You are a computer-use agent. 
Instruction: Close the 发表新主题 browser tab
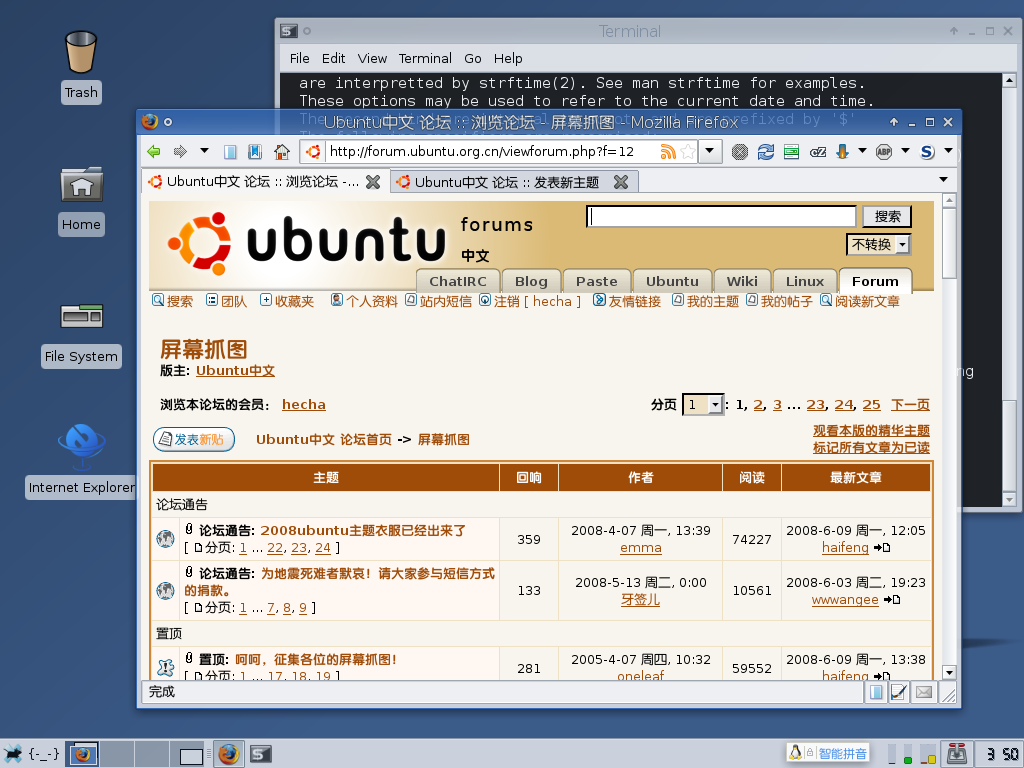point(621,182)
